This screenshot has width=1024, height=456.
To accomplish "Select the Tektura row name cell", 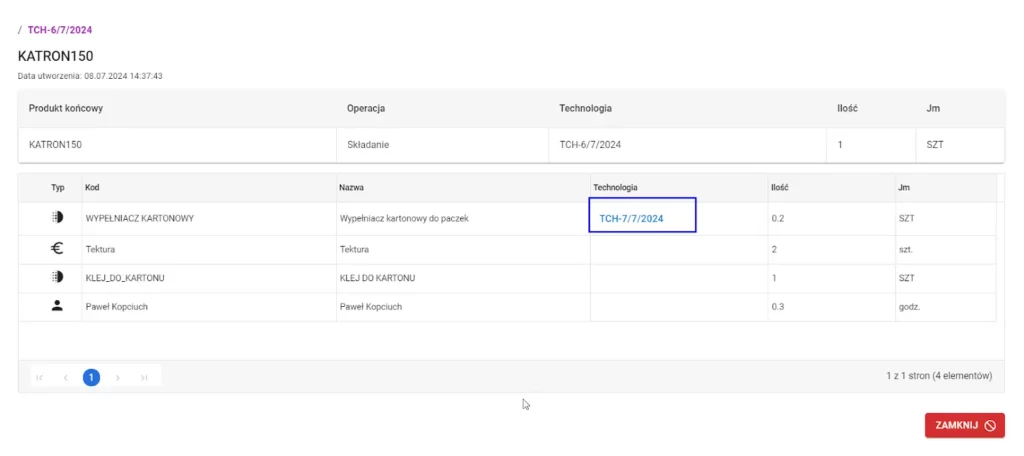I will [x=355, y=249].
